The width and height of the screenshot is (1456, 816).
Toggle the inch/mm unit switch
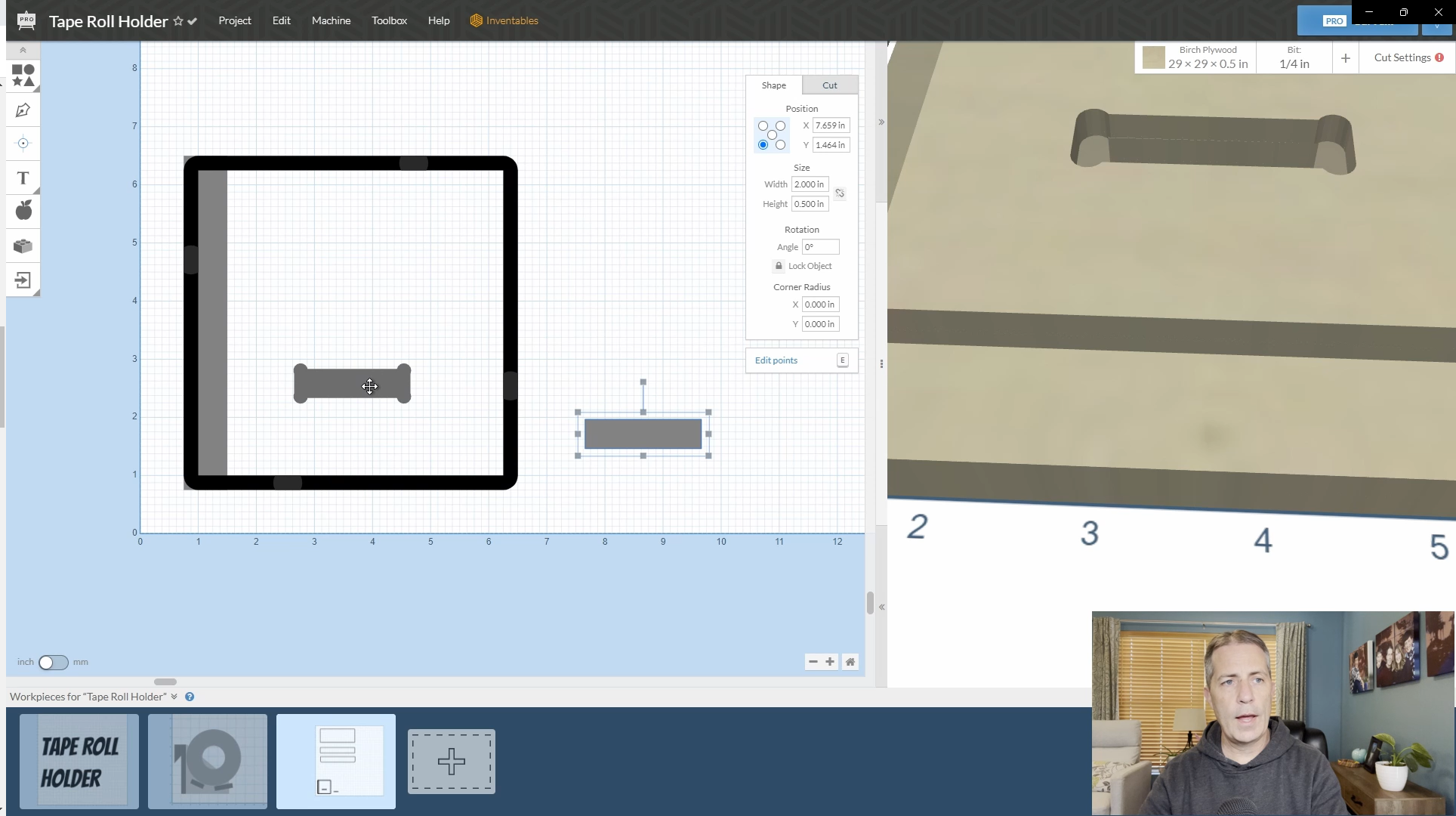53,663
